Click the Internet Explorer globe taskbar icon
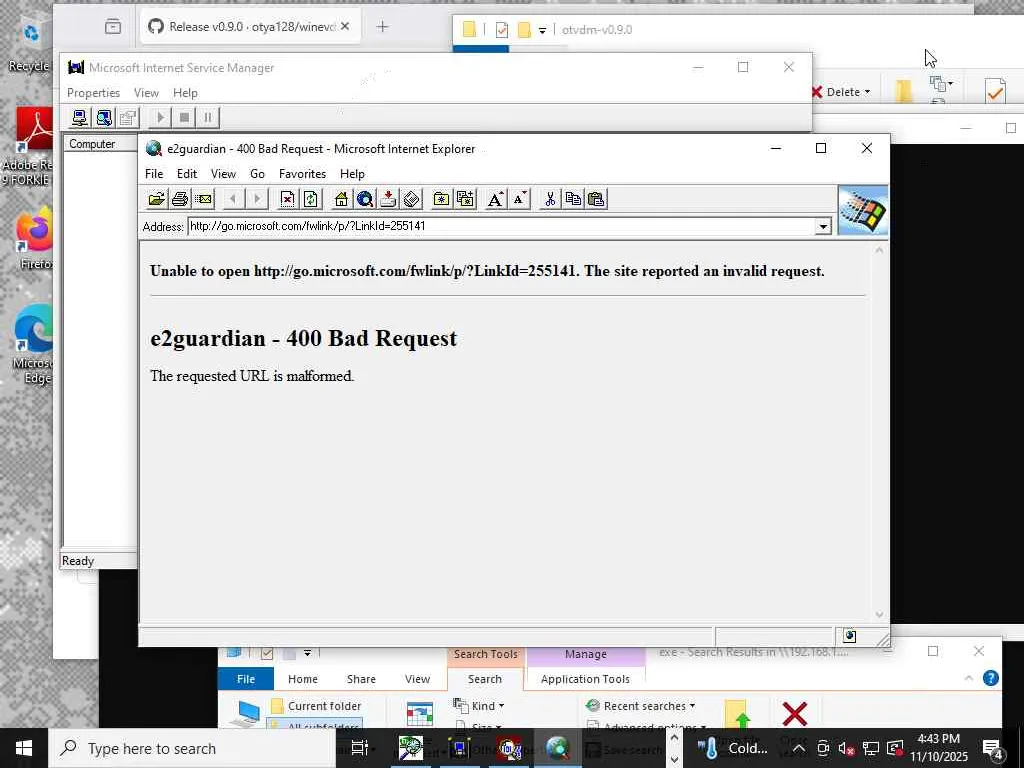 tap(557, 748)
